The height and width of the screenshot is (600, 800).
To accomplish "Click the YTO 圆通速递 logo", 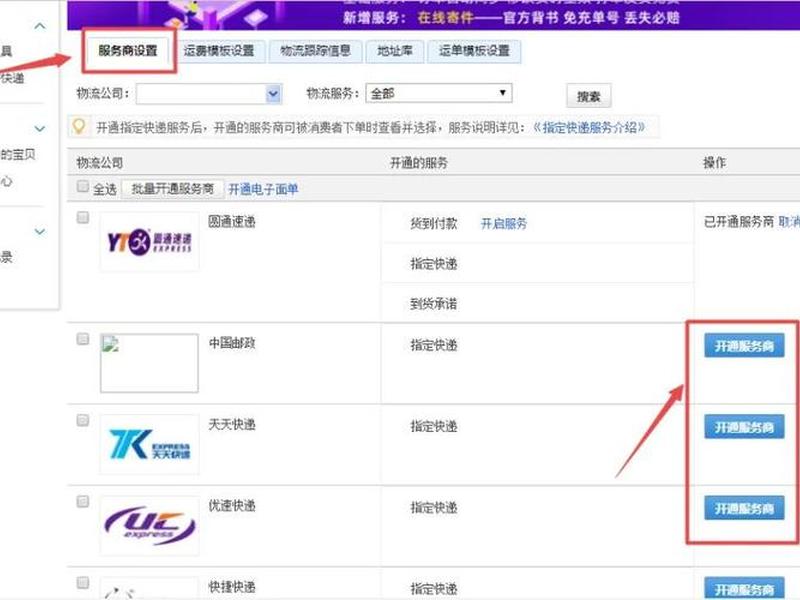I will pos(149,241).
